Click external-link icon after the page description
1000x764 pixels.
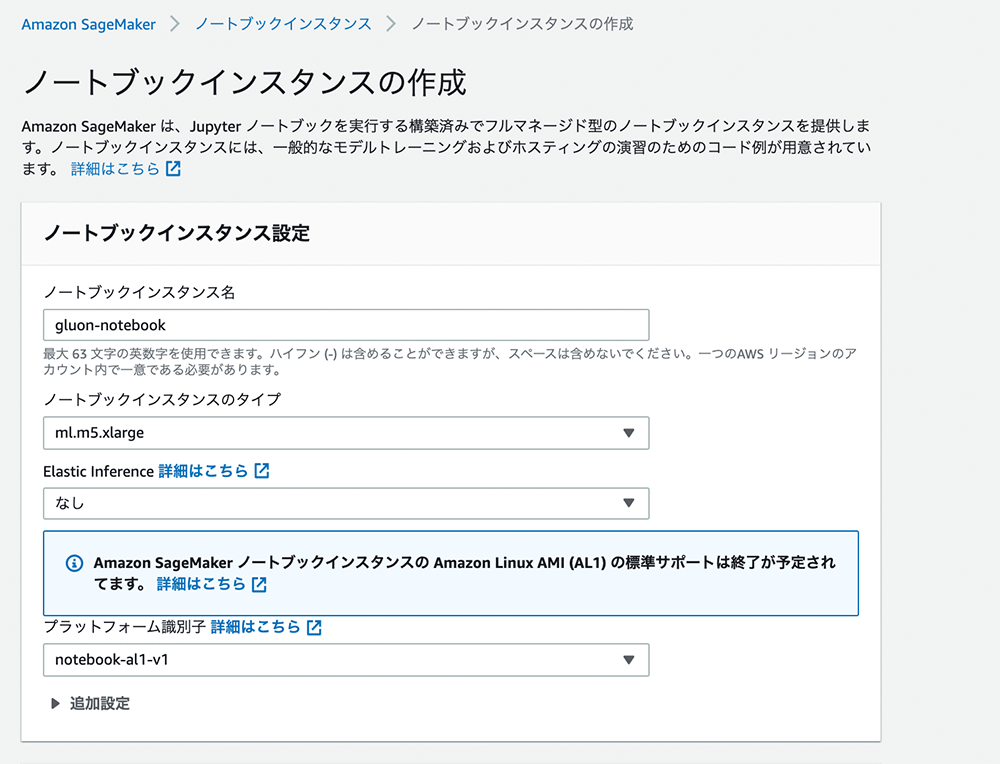[x=173, y=168]
